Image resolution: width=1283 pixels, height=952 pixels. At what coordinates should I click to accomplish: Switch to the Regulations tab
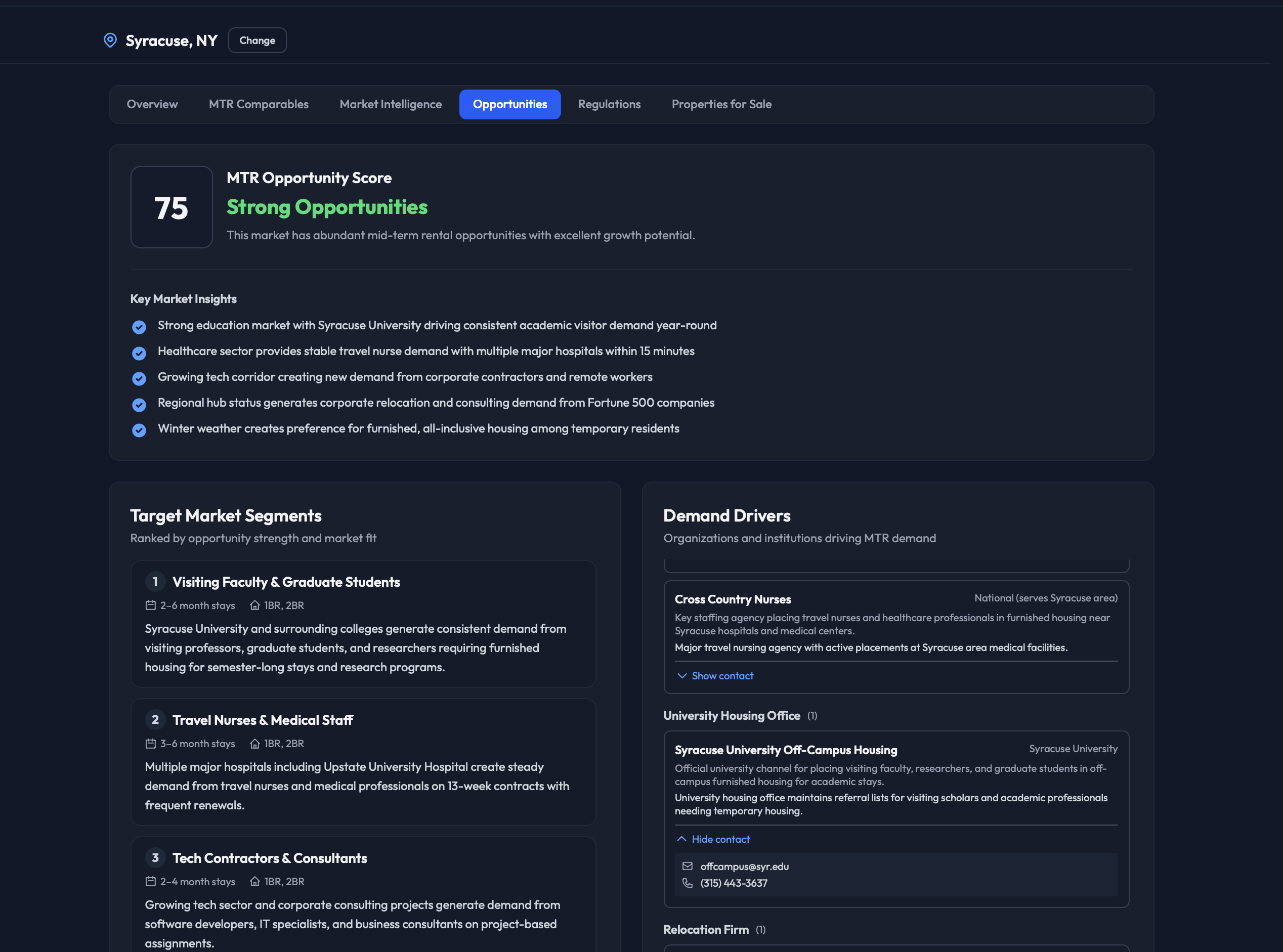click(609, 104)
